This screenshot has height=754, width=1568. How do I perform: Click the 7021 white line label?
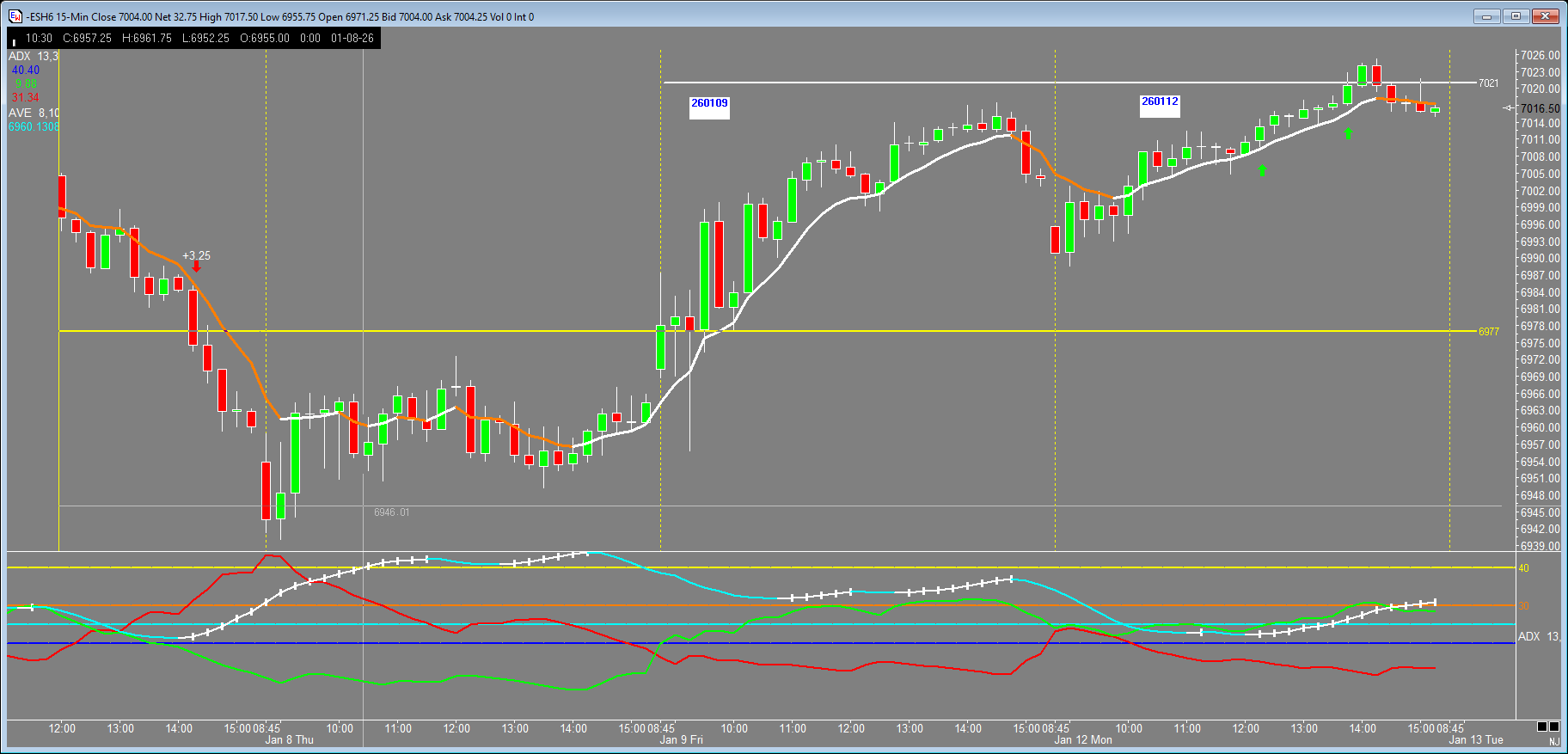pos(1488,83)
